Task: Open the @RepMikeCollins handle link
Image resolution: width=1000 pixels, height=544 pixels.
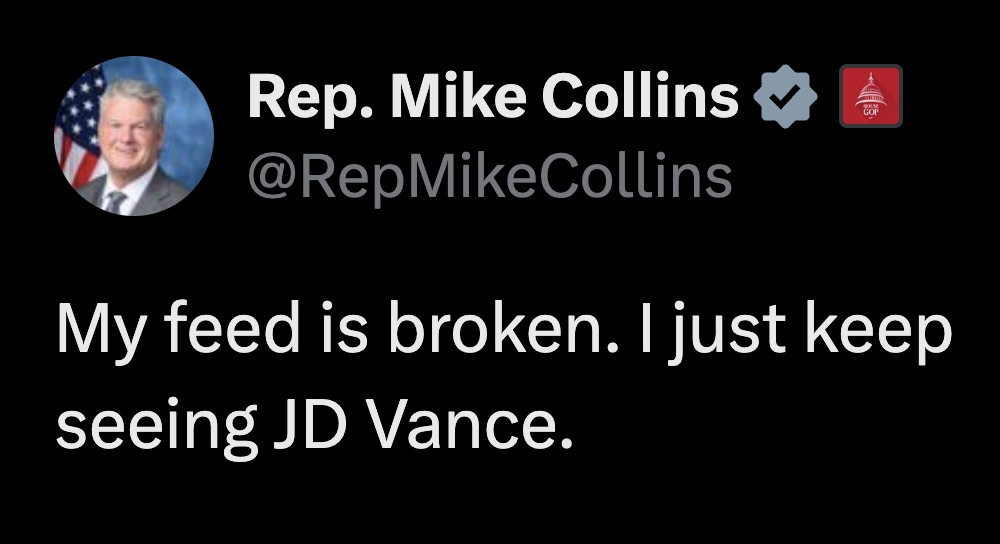Action: pos(488,176)
